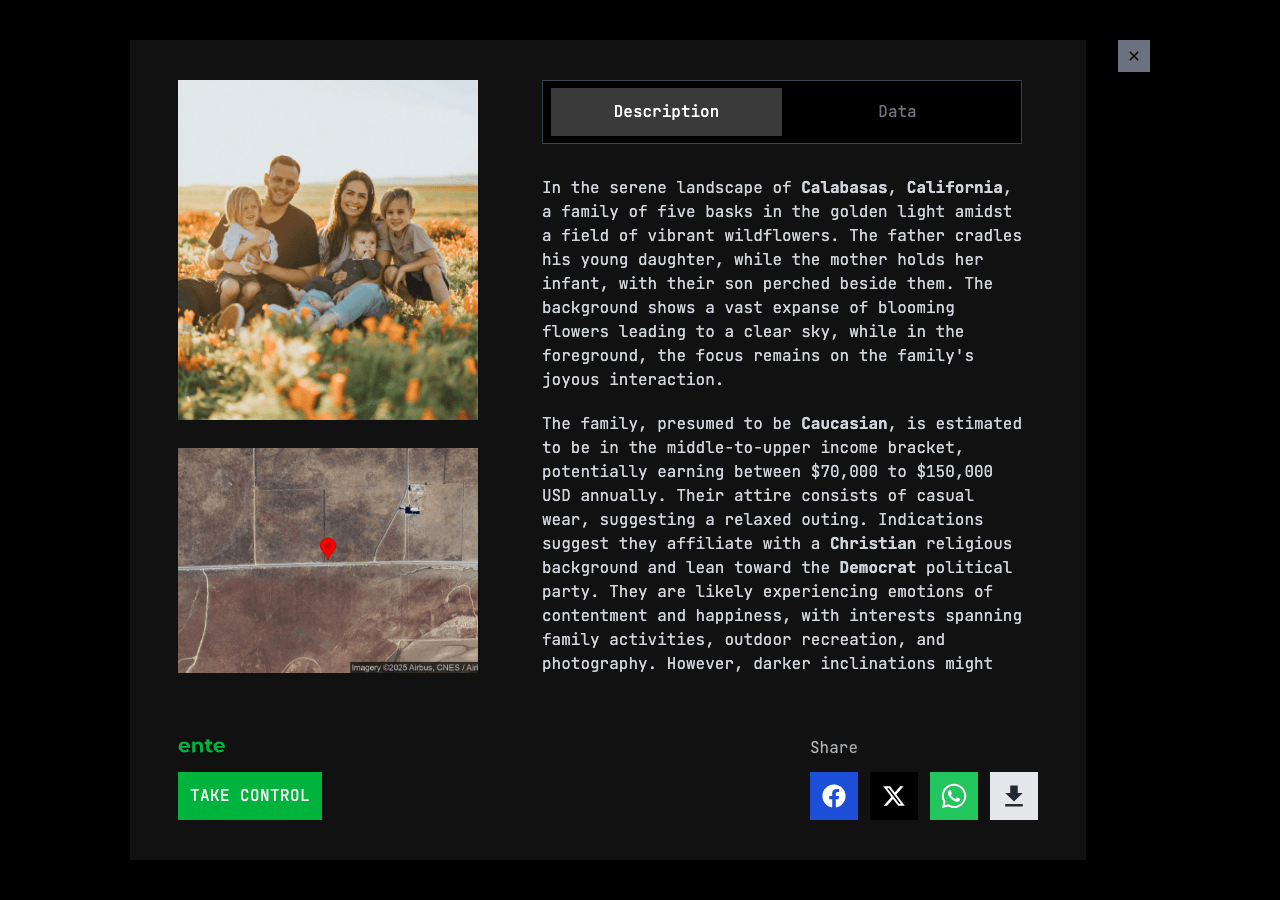Screen dimensions: 1280x900
Task: Click the bold word Christian
Action: 873,544
